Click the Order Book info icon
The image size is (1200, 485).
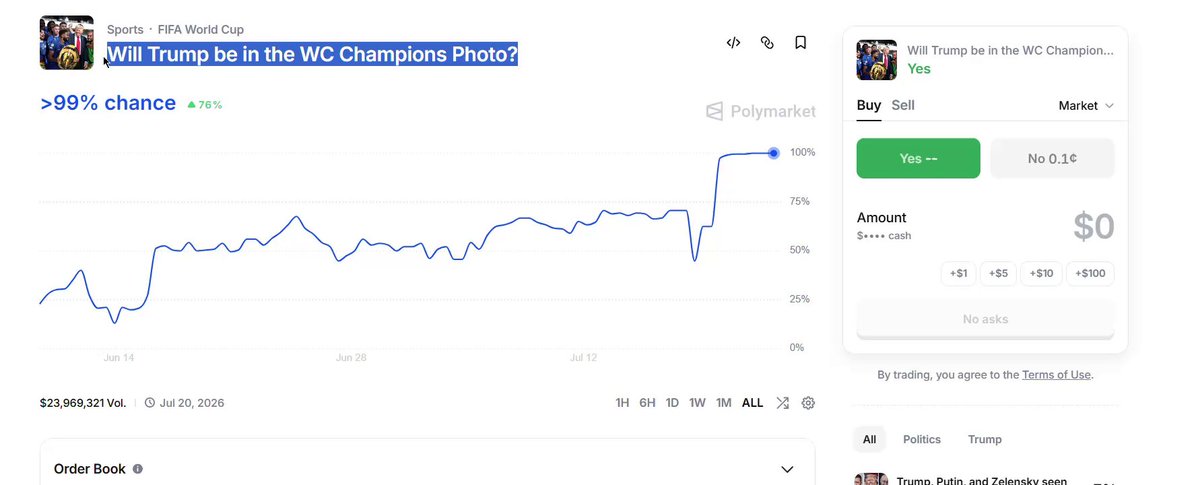point(138,469)
